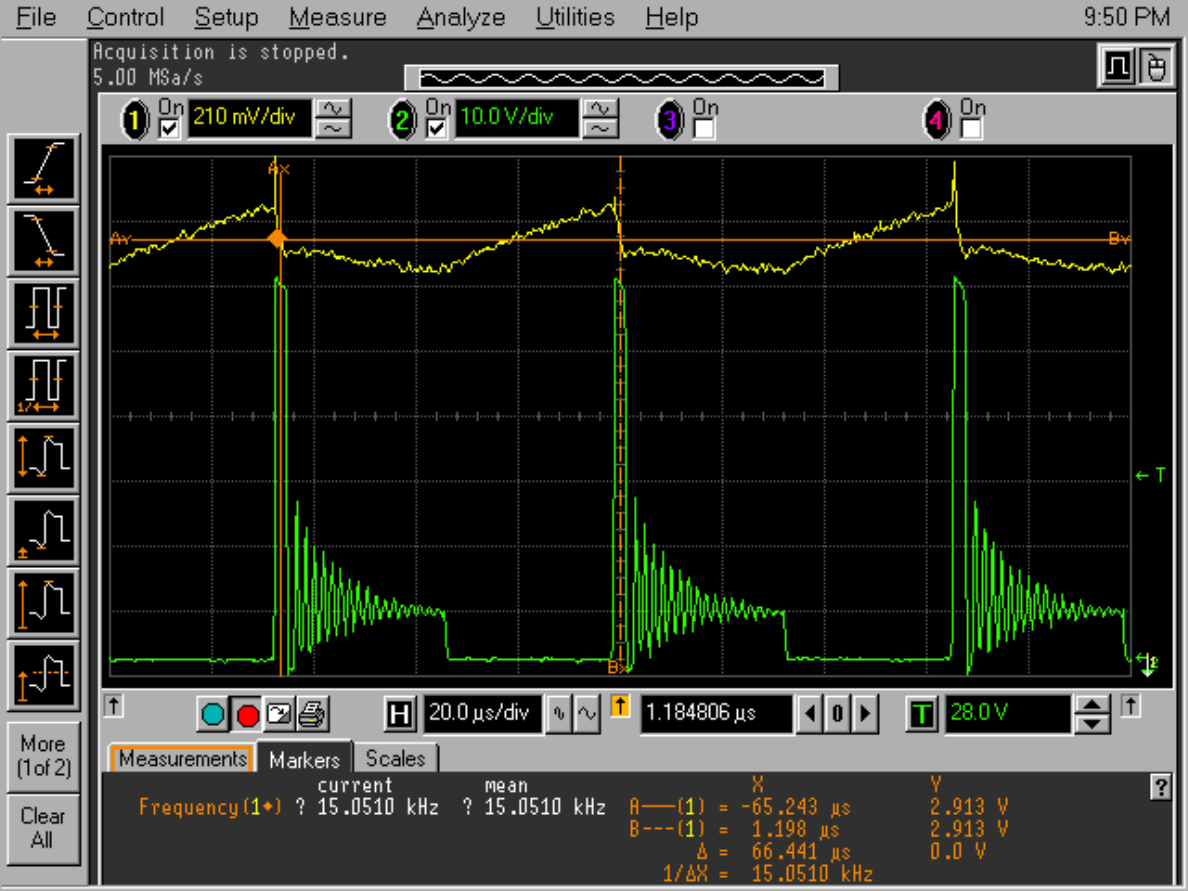Image resolution: width=1188 pixels, height=891 pixels.
Task: Open the File menu
Action: tap(36, 17)
